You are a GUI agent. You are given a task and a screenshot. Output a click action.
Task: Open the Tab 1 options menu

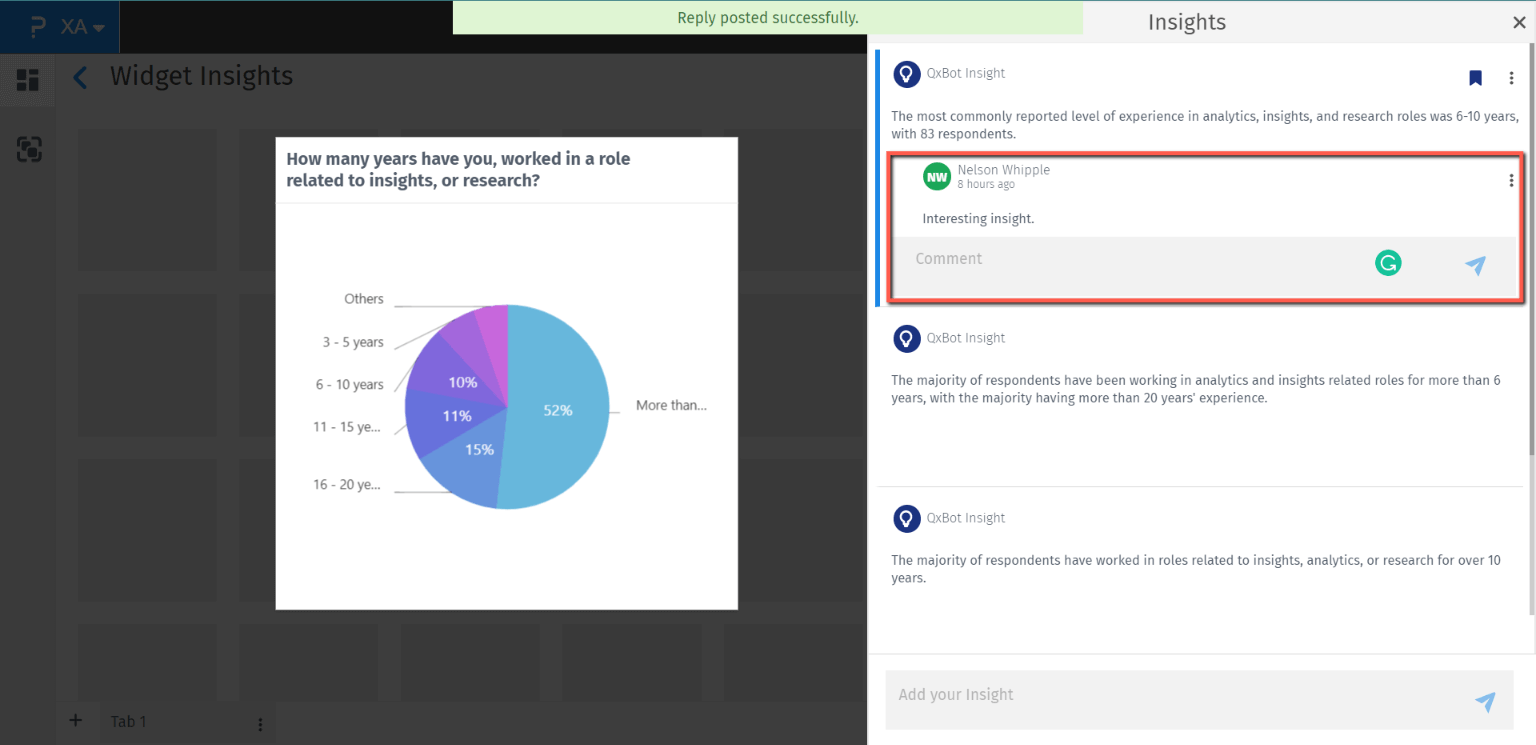click(x=259, y=722)
